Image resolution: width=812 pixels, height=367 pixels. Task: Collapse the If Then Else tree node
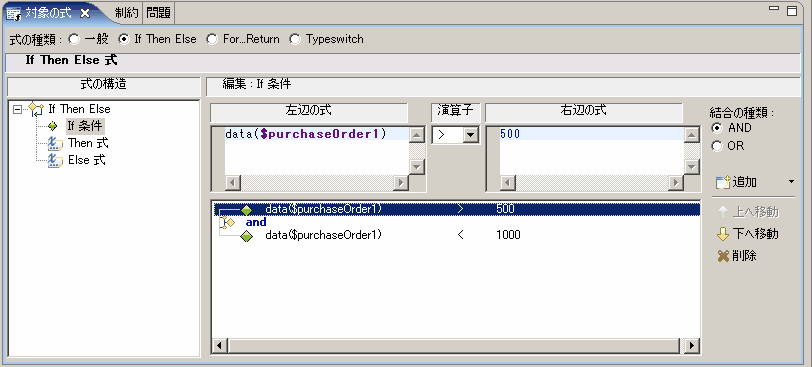tap(18, 109)
